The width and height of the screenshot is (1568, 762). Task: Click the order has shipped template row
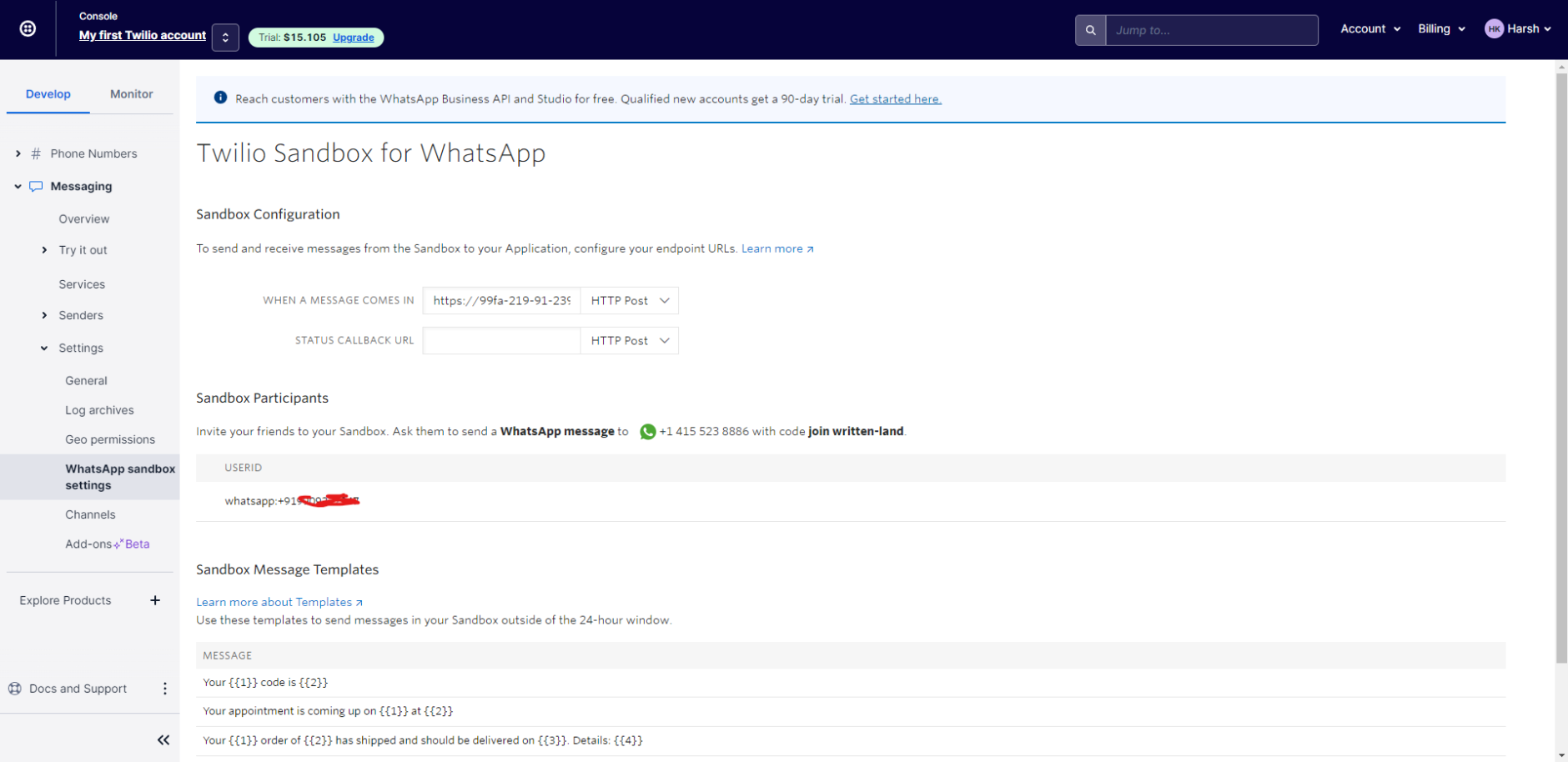tap(851, 740)
